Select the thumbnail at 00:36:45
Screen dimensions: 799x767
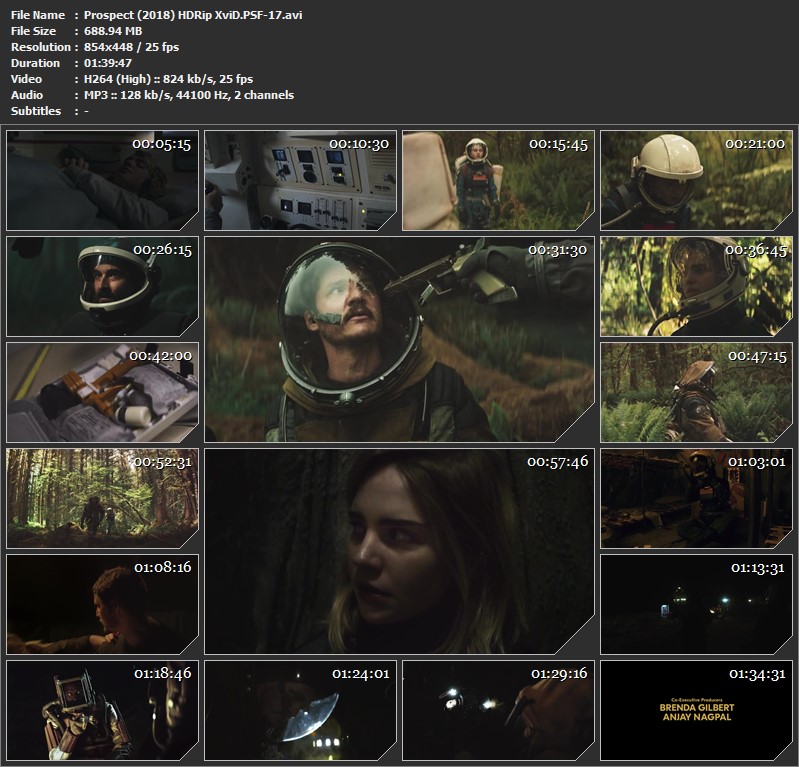point(696,286)
